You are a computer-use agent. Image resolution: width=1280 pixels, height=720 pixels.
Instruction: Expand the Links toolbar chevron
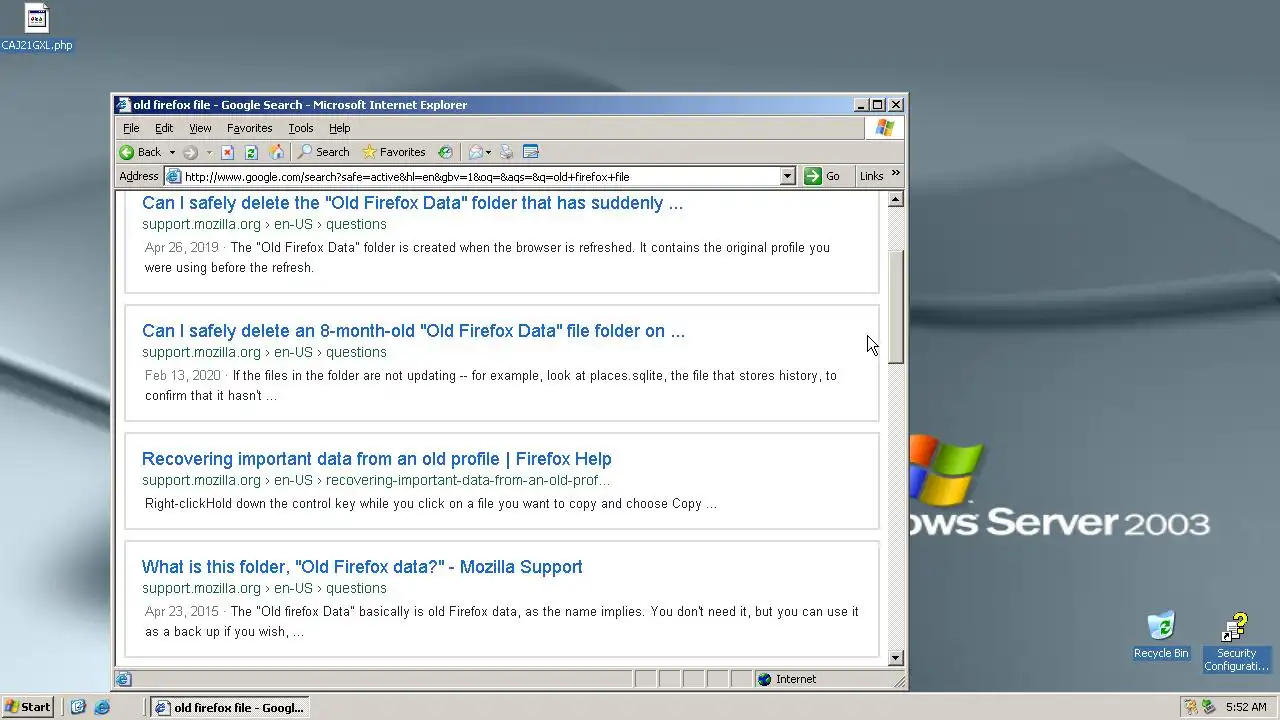click(x=895, y=174)
